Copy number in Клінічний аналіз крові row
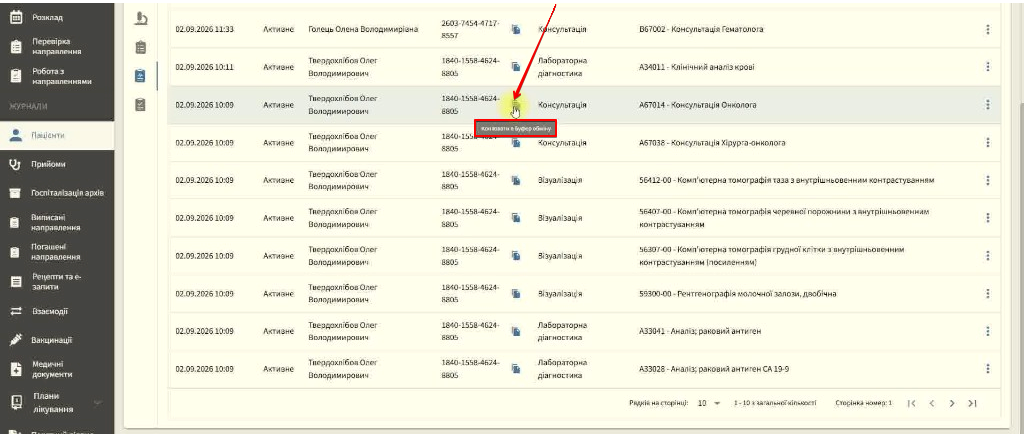 [515, 67]
